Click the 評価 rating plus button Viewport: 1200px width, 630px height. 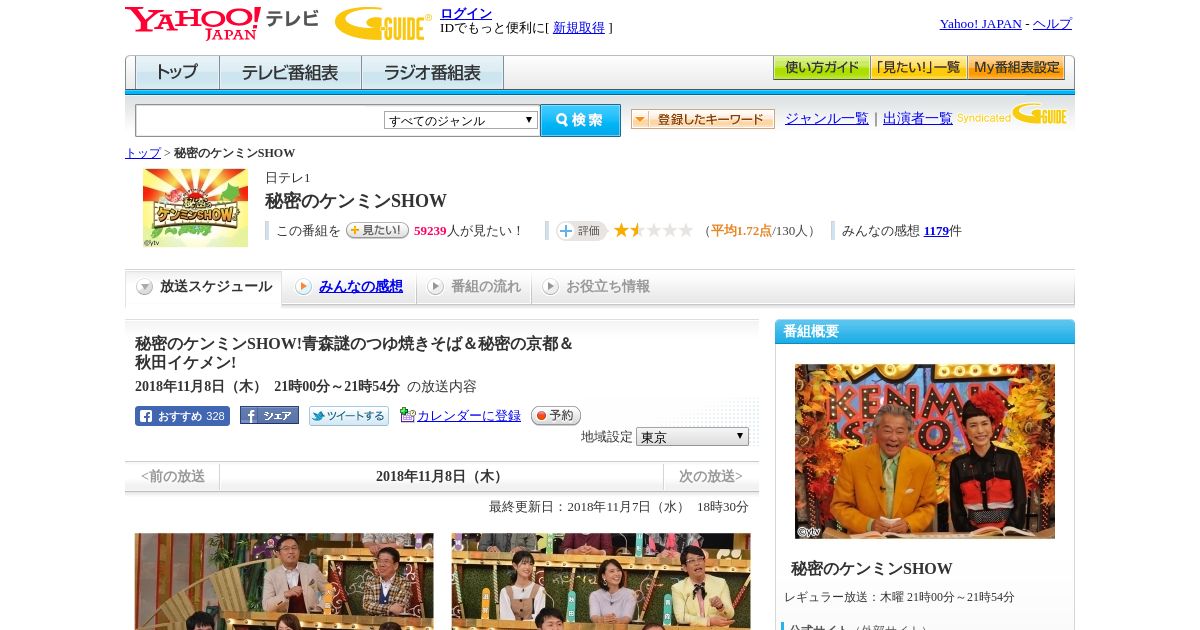[x=582, y=231]
